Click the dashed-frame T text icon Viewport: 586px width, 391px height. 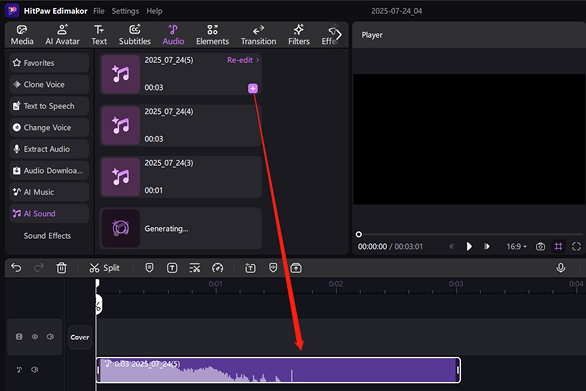click(250, 268)
